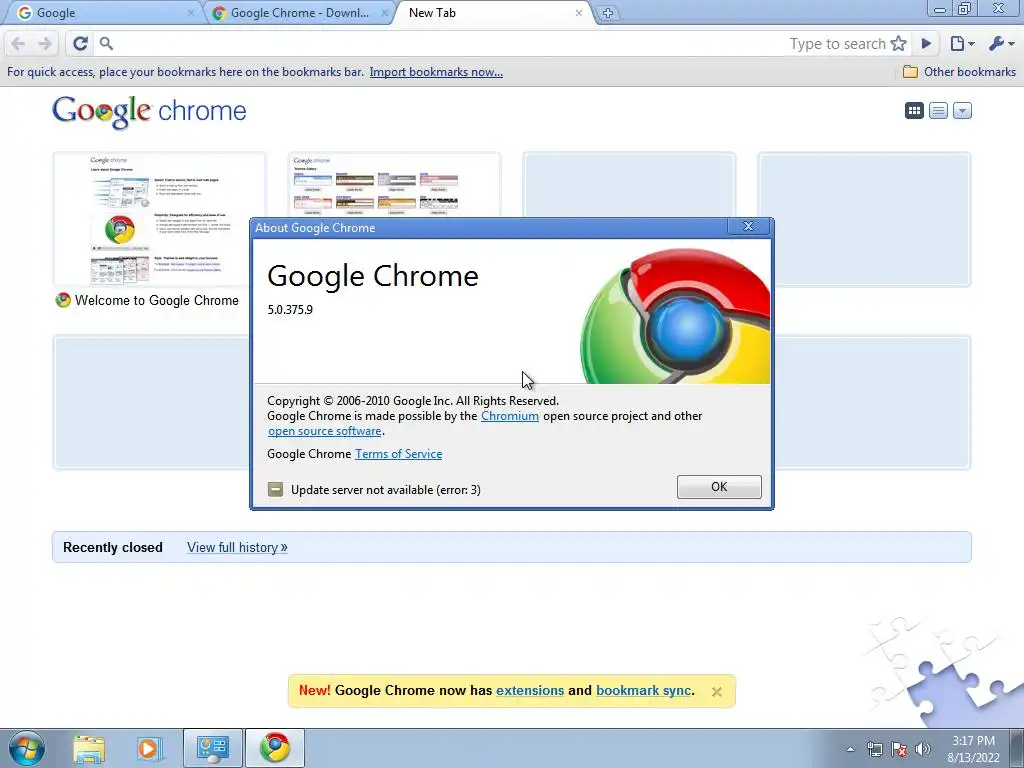
Task: Click the Copyright 2006-2010 Google Inc. text
Action: pos(413,401)
